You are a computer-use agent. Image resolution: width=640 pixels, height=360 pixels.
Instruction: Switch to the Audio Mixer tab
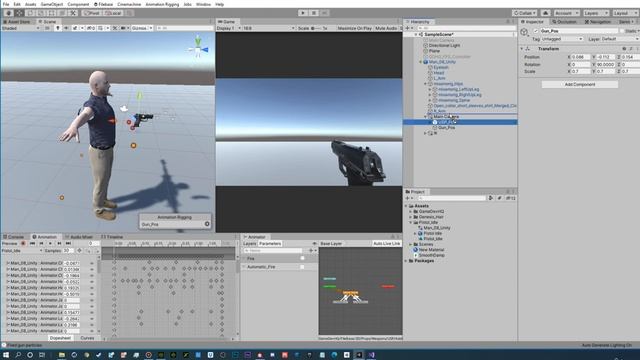[x=79, y=237]
